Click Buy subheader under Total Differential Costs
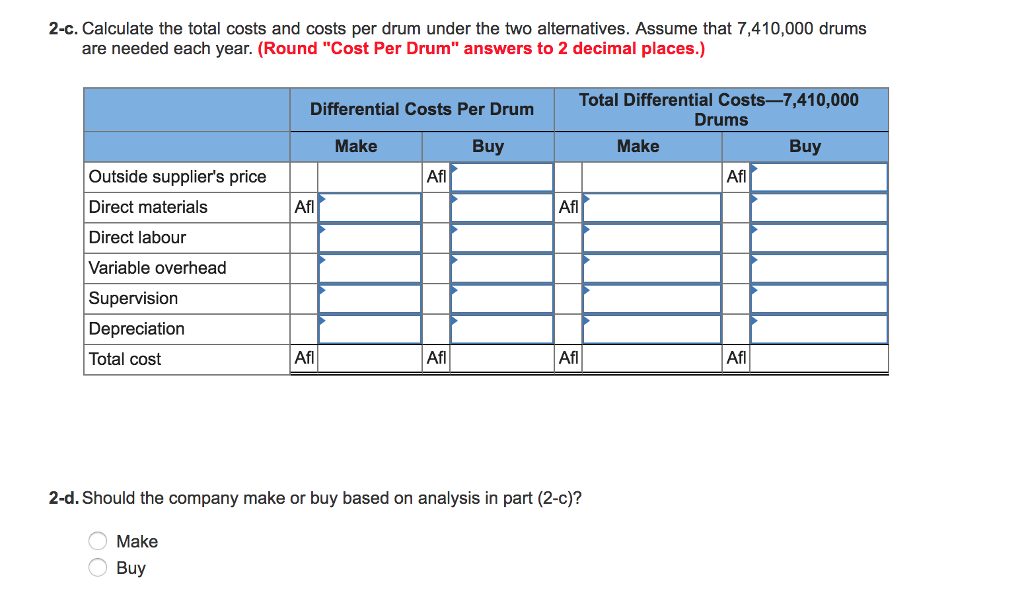The width and height of the screenshot is (1024, 603). [805, 146]
